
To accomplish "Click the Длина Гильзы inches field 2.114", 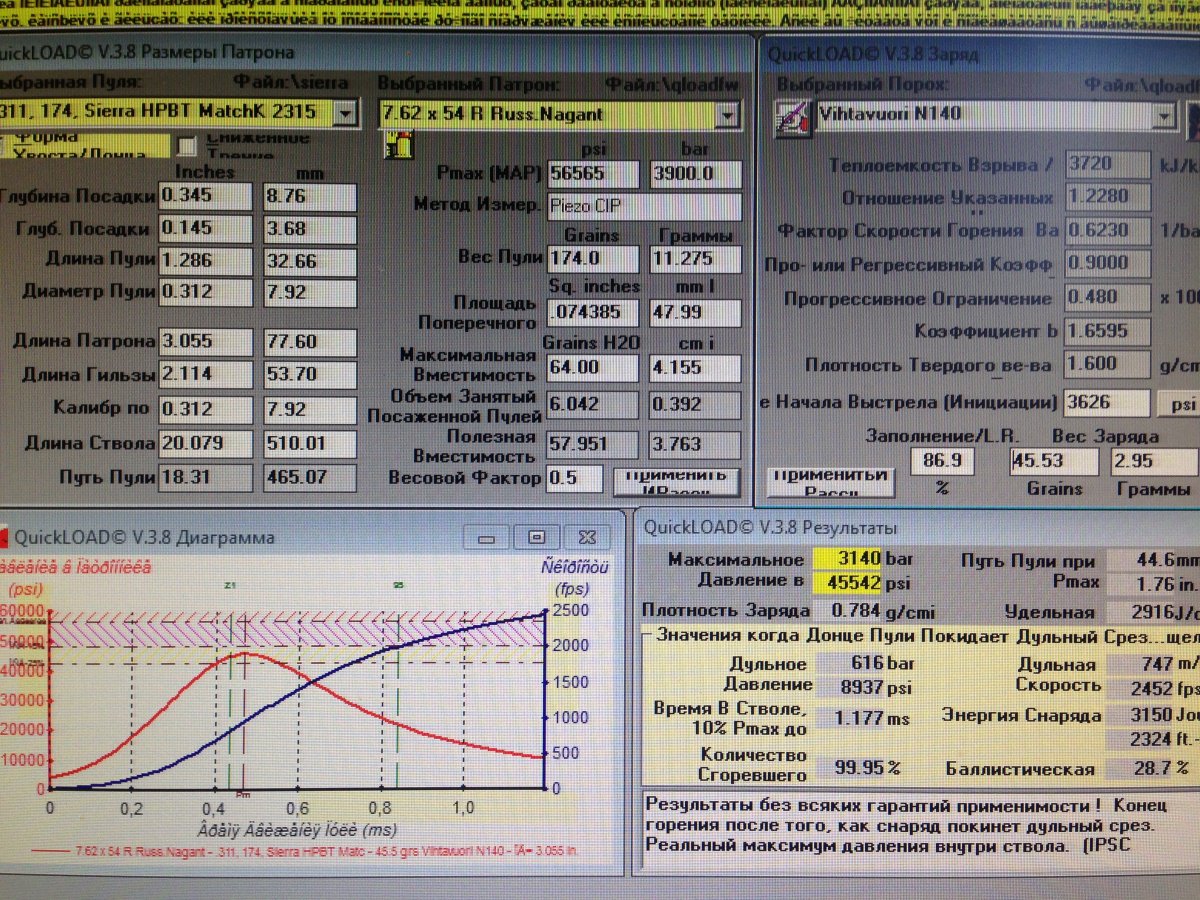I will click(206, 376).
